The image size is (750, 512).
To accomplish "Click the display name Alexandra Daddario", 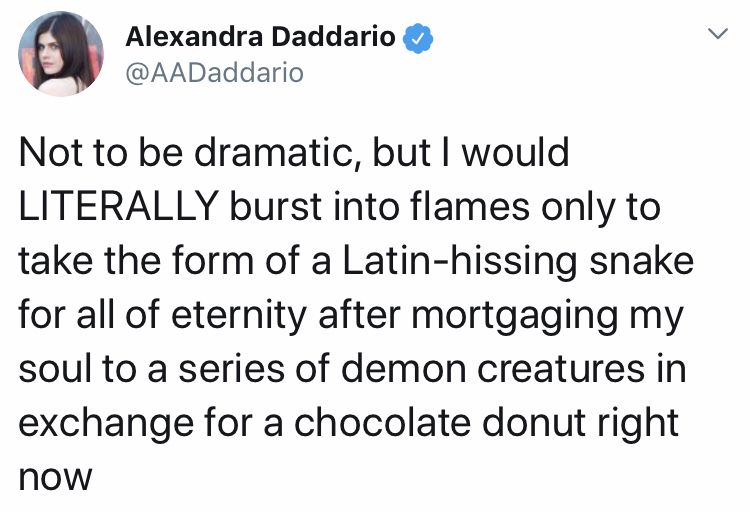I will coord(261,37).
